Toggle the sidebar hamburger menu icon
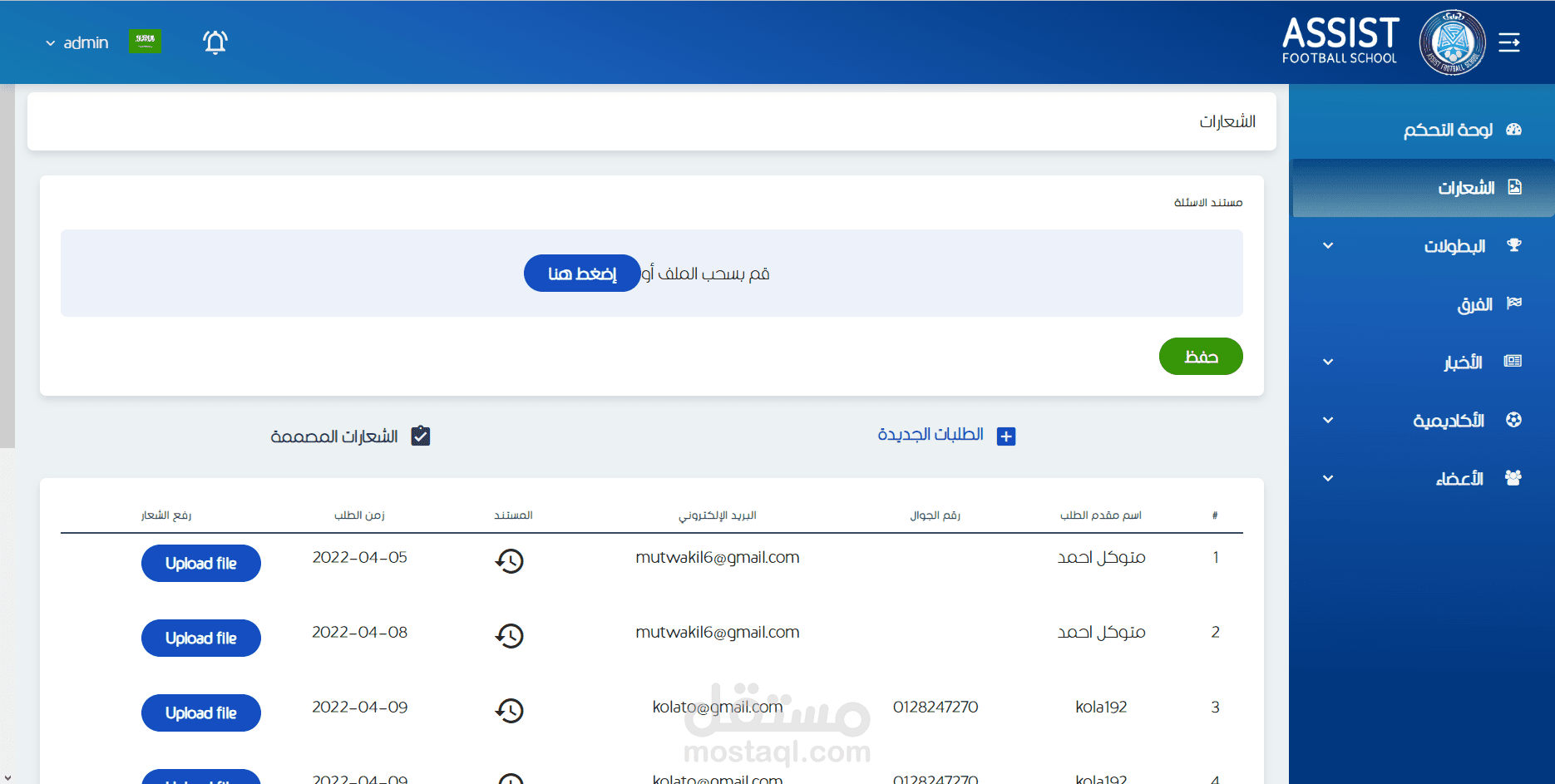 (x=1509, y=42)
